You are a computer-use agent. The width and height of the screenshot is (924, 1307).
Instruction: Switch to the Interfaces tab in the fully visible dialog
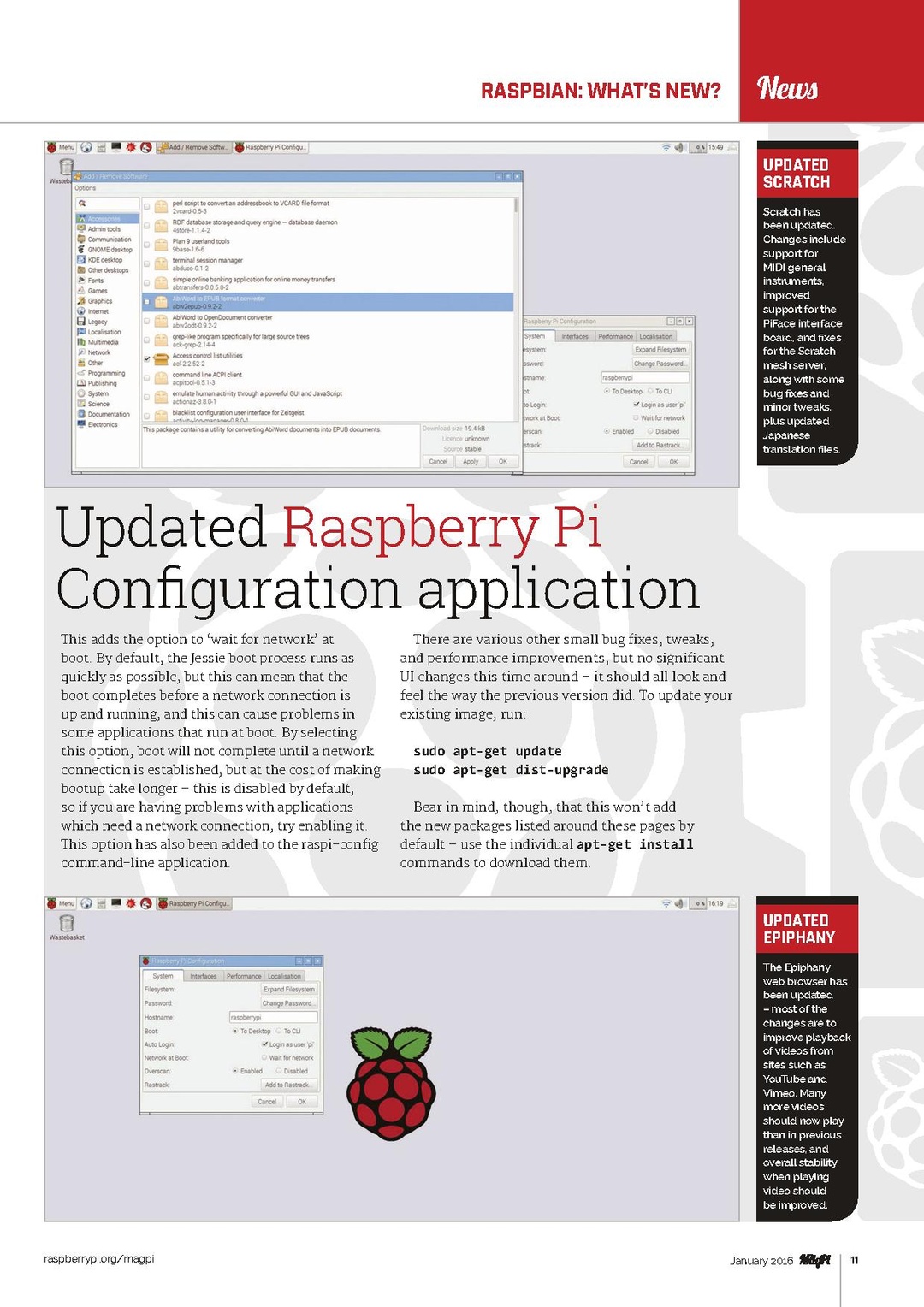pyautogui.click(x=203, y=976)
